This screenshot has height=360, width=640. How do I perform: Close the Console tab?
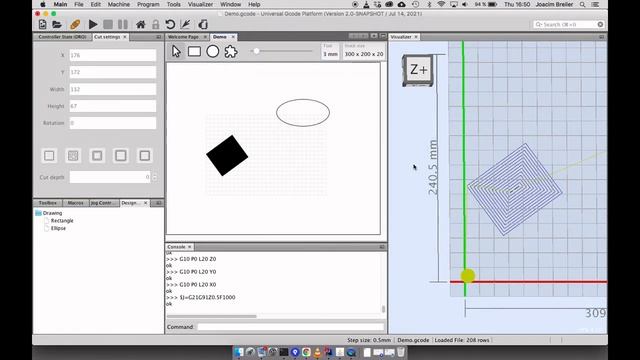point(189,247)
